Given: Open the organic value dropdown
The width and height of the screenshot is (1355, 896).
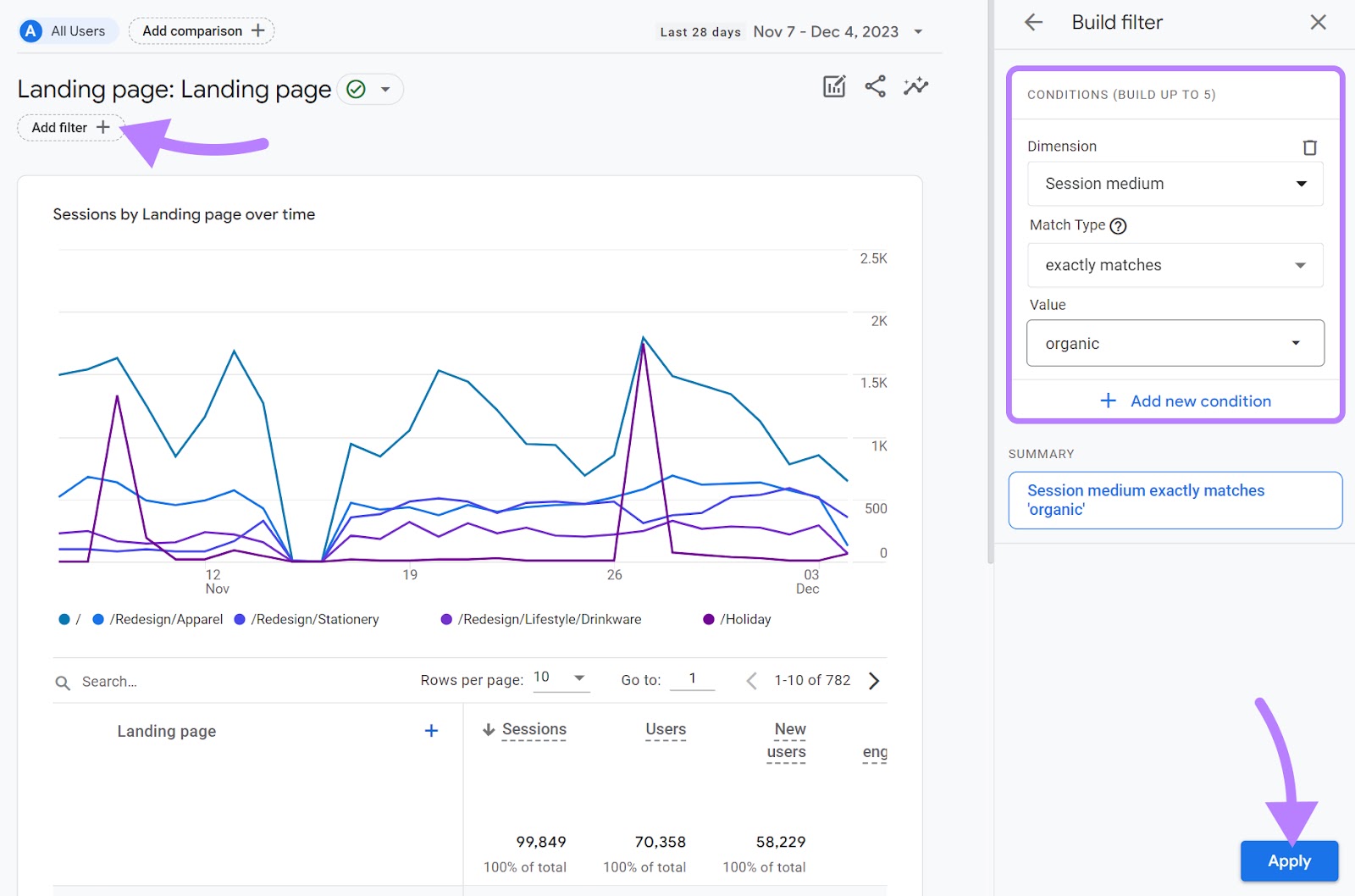Looking at the screenshot, I should pos(1175,344).
